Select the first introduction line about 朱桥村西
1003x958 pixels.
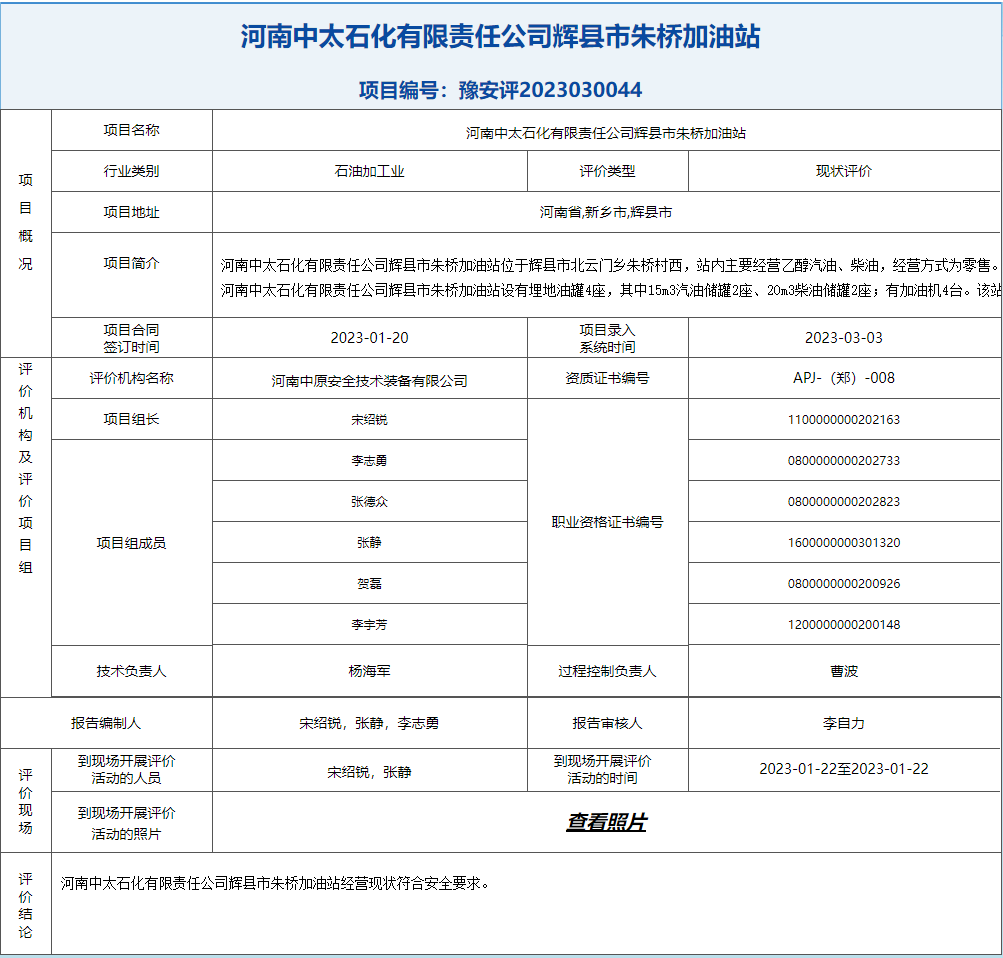pyautogui.click(x=611, y=265)
